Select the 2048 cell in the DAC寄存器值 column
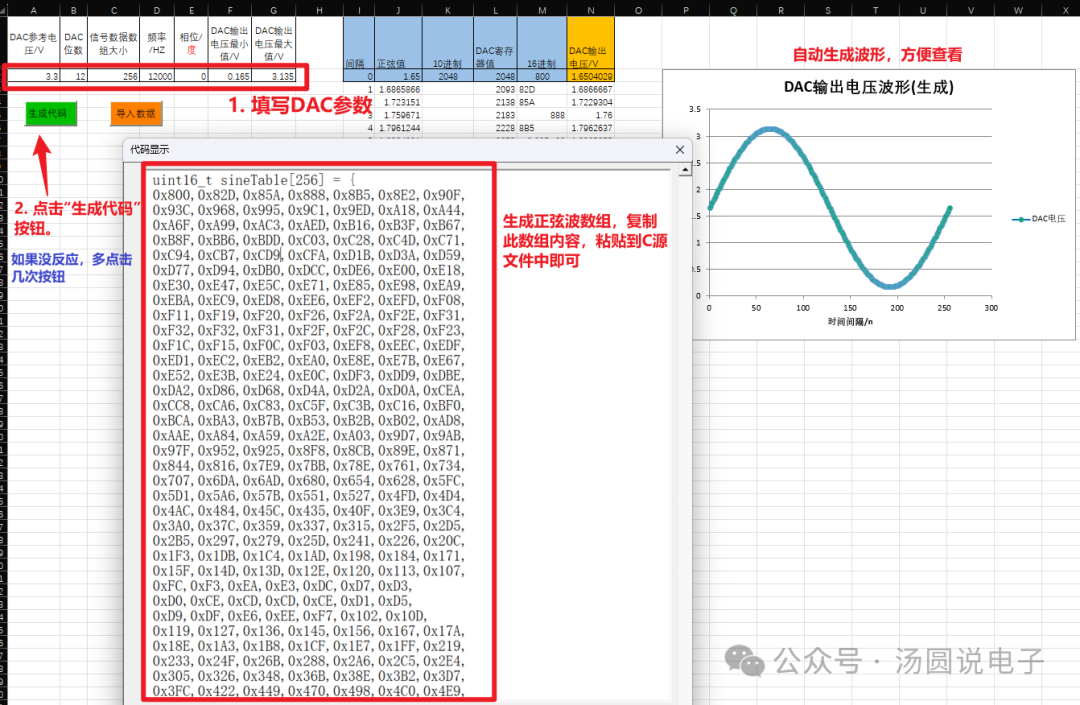Viewport: 1080px width, 705px height. click(x=495, y=76)
